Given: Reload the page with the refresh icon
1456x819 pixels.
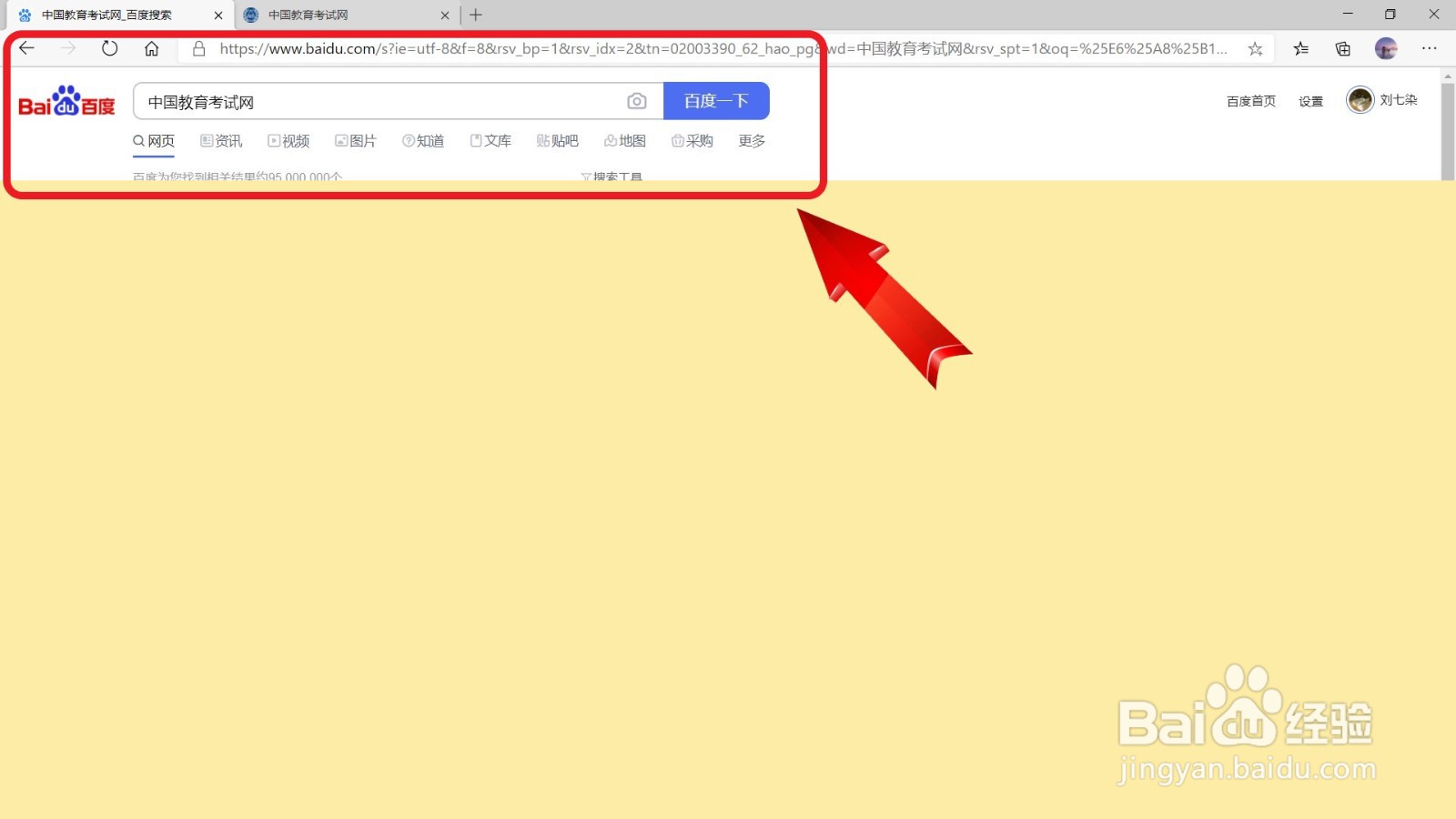Looking at the screenshot, I should click(x=109, y=48).
